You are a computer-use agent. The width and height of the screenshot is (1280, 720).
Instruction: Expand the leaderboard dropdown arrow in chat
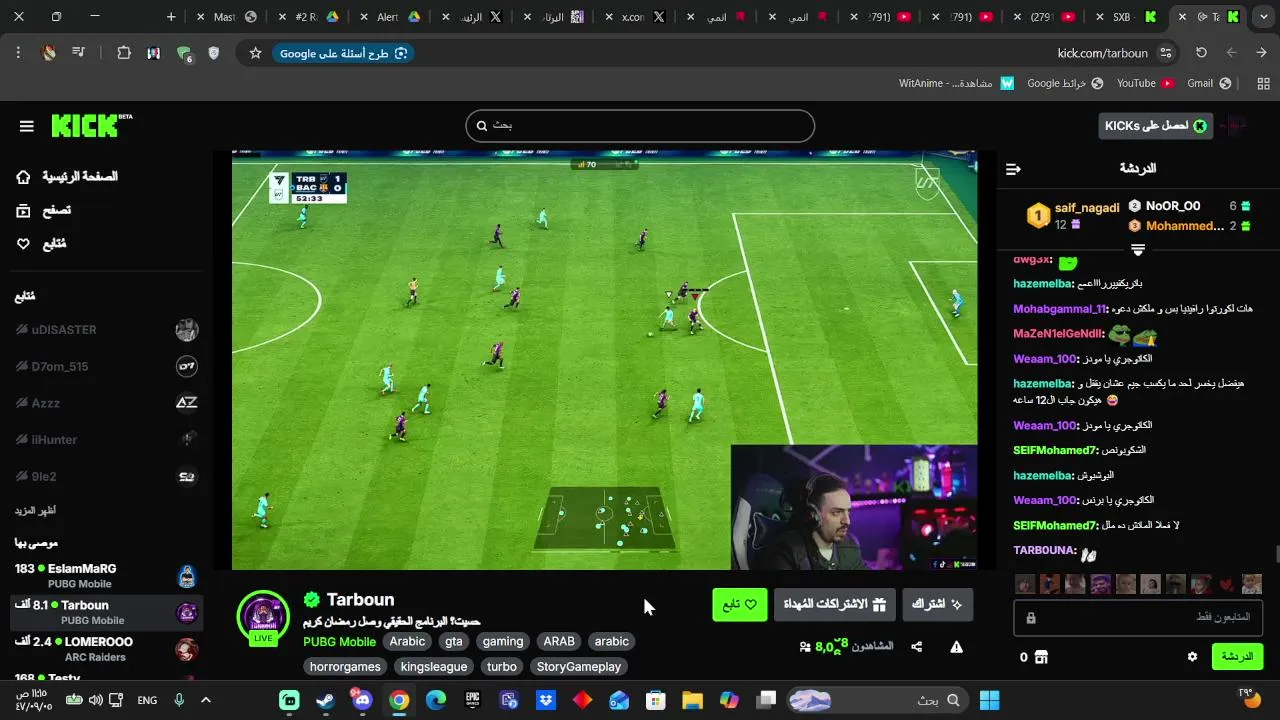(x=1138, y=249)
